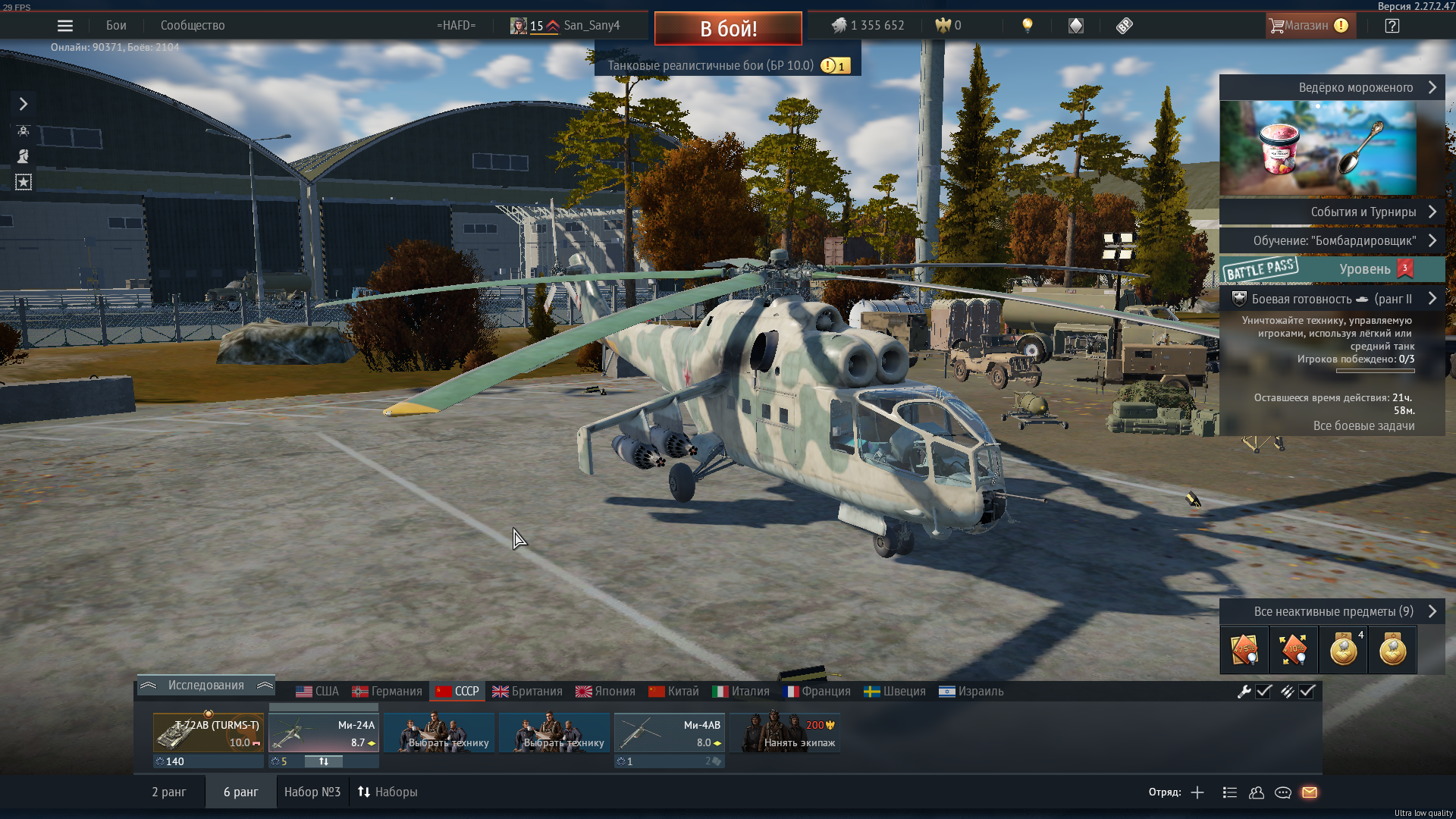Click the Golden Eagles balance 0
1456x819 pixels.
coord(948,26)
